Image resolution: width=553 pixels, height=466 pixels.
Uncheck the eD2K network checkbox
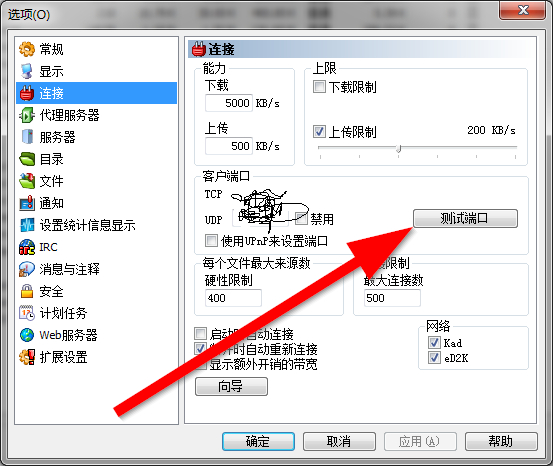tap(434, 358)
